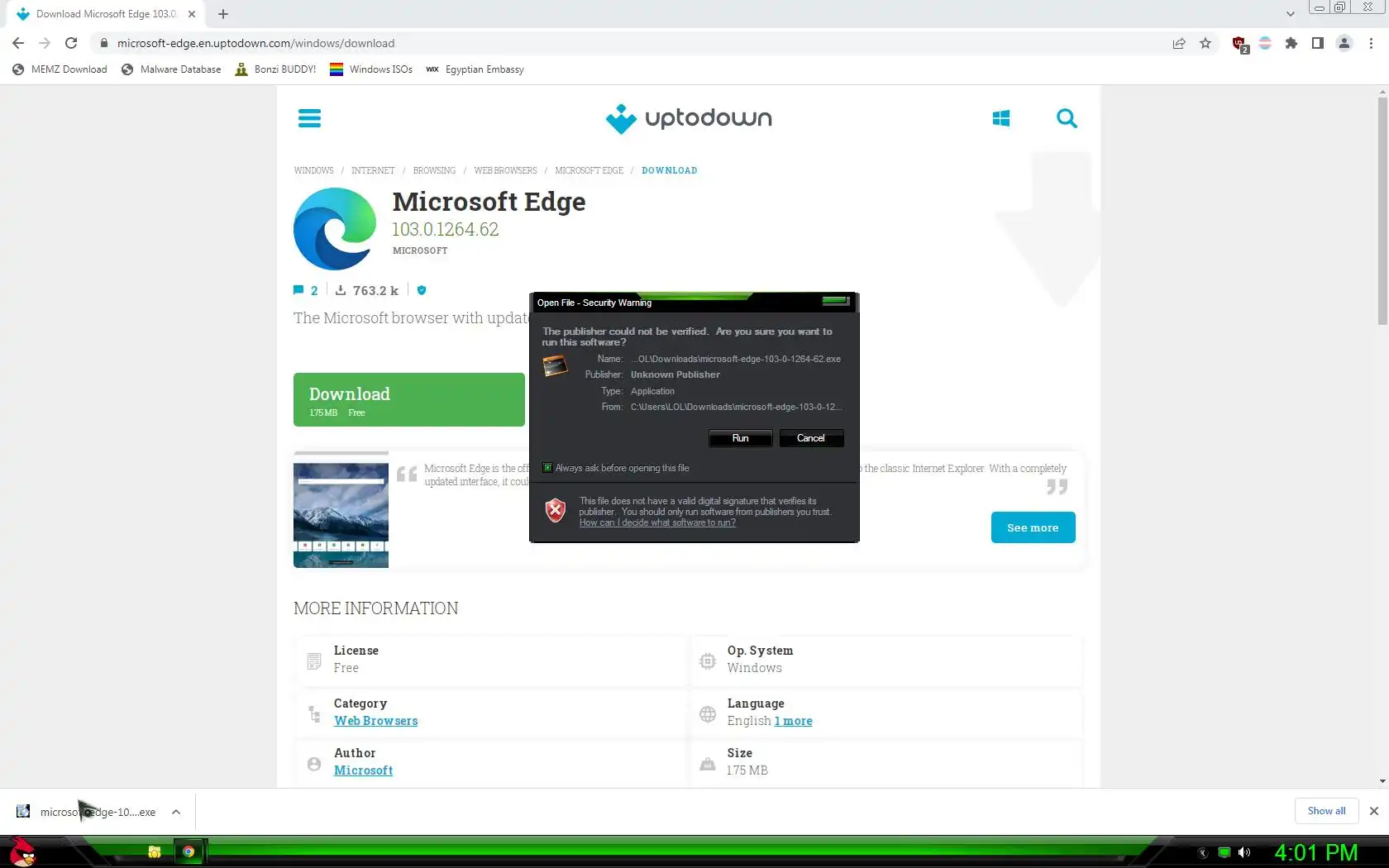Click the Microsoft Edge app logo
The width and height of the screenshot is (1389, 868).
point(335,228)
